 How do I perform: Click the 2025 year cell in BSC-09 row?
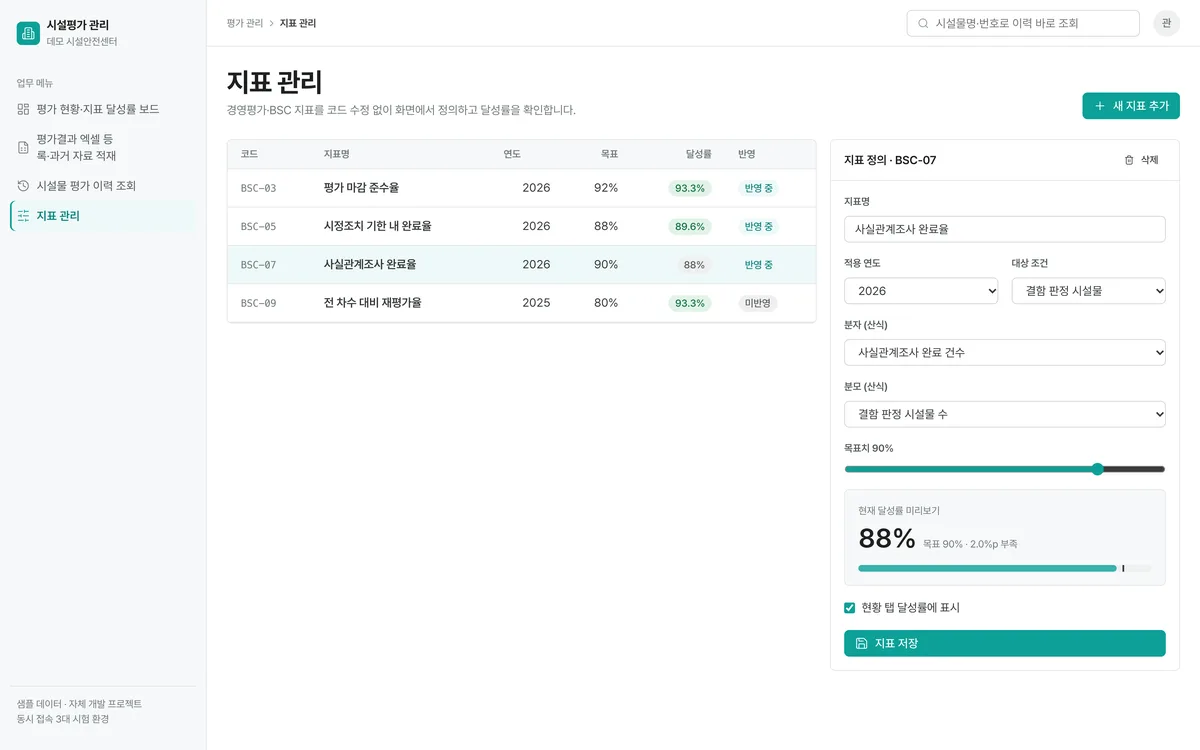tap(536, 303)
